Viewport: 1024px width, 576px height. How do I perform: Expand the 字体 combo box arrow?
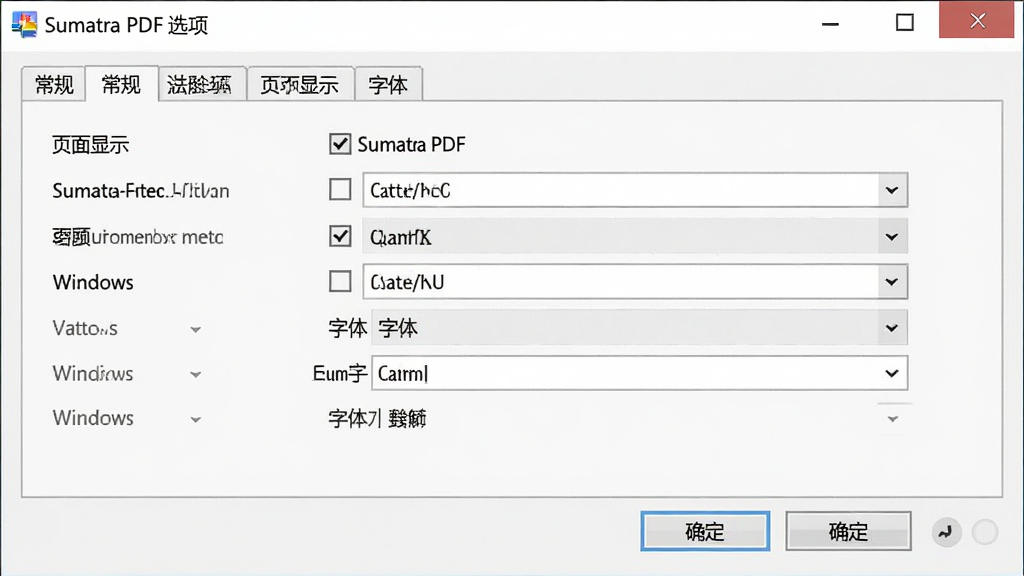891,328
